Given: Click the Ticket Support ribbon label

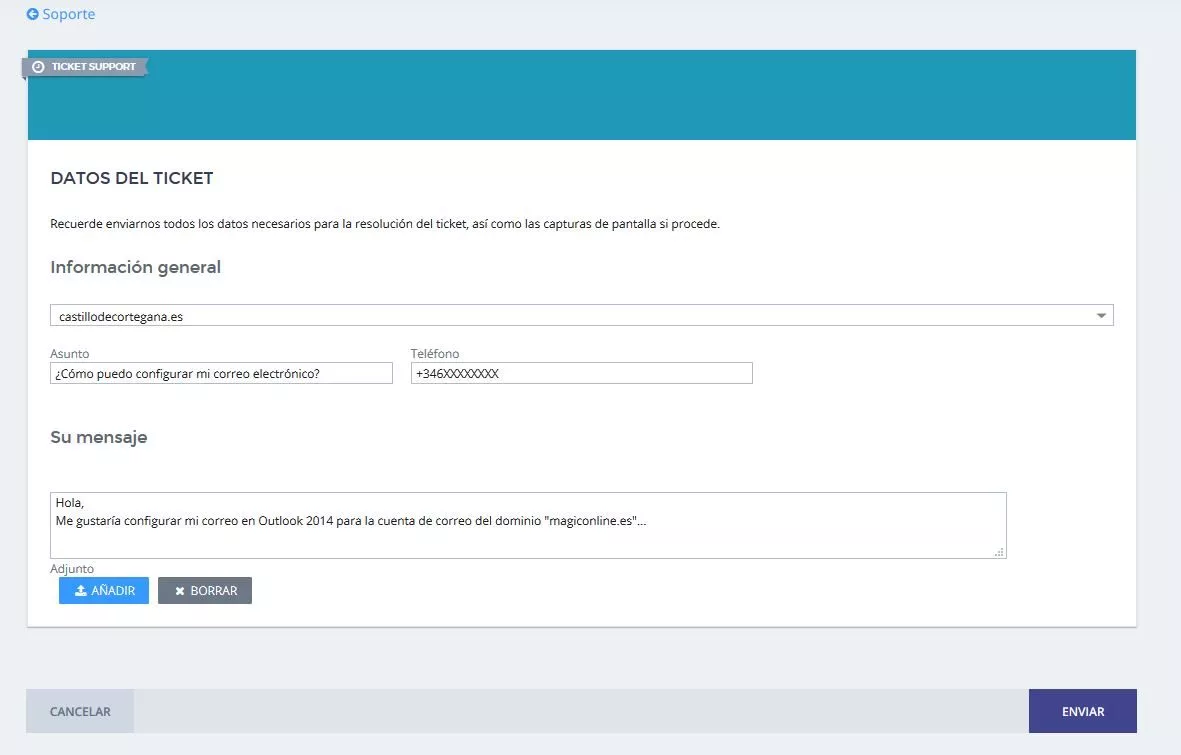Looking at the screenshot, I should pos(93,67).
